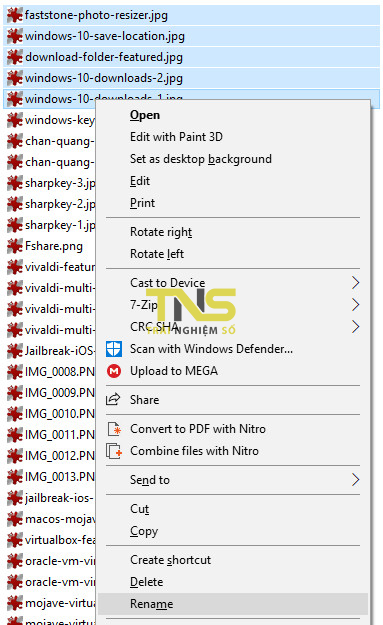
Task: Click the icon of download-folder-featured.jpg
Action: (15, 57)
